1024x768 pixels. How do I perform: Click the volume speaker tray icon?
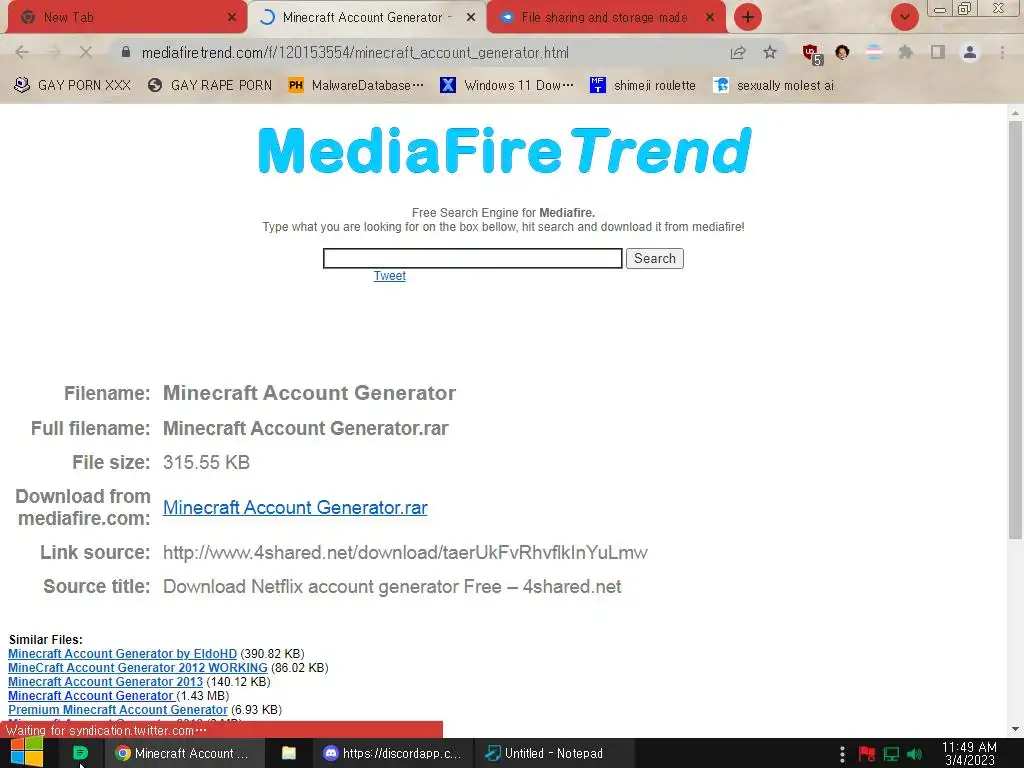(x=914, y=754)
